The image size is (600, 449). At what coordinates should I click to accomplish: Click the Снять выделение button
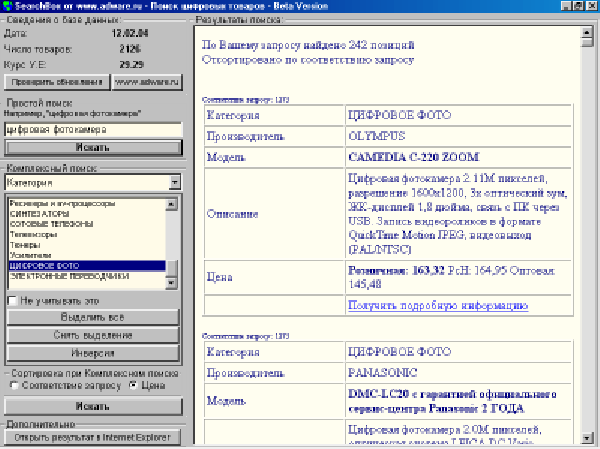(x=93, y=335)
